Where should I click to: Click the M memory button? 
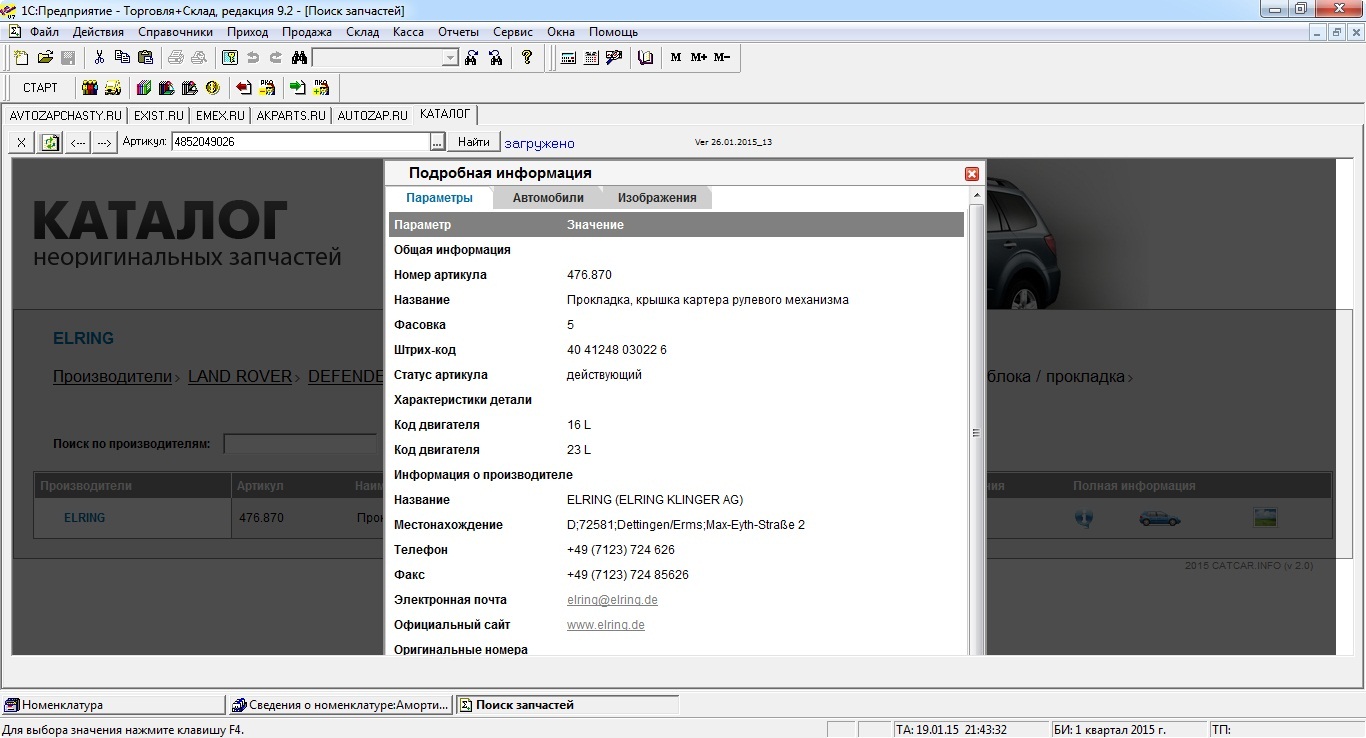(x=676, y=58)
